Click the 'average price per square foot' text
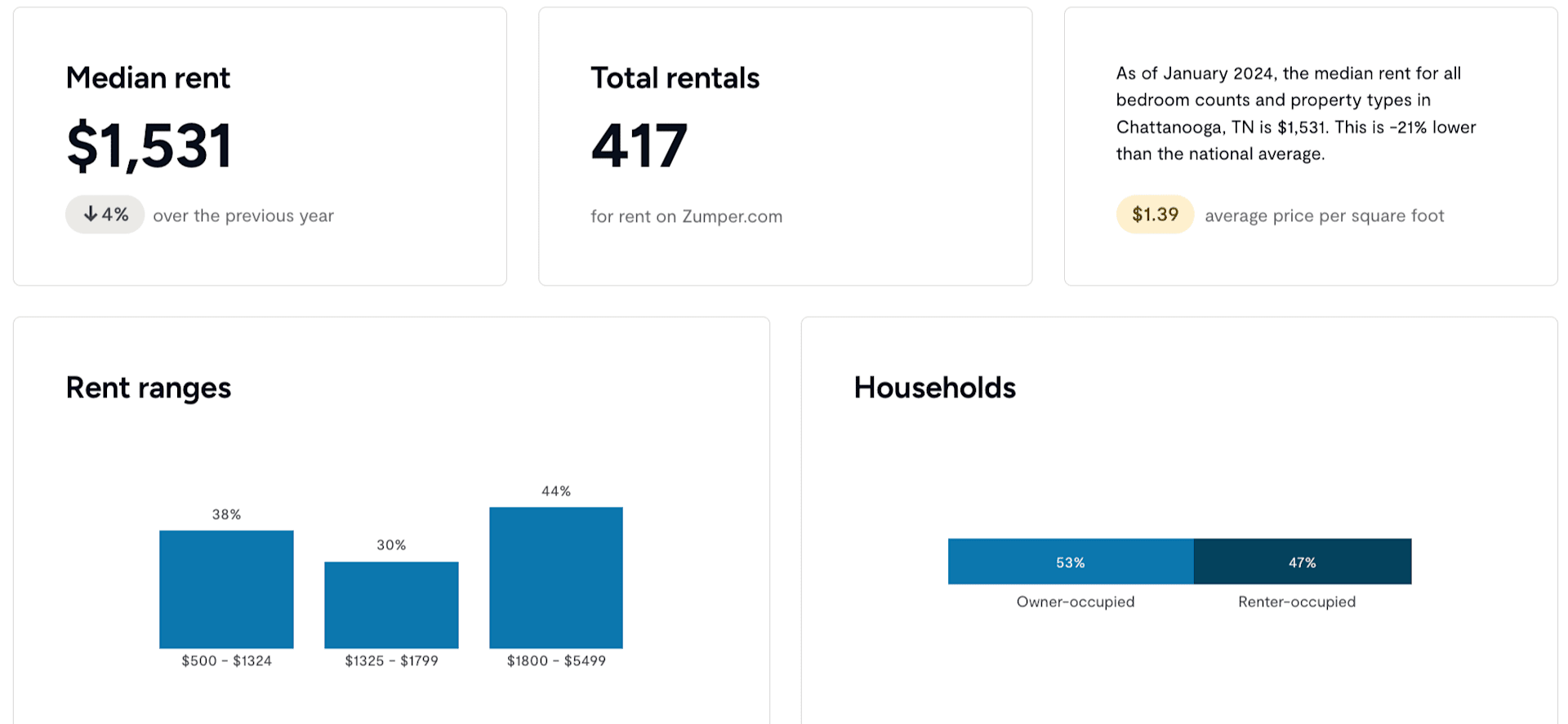This screenshot has height=724, width=1568. pyautogui.click(x=1325, y=215)
